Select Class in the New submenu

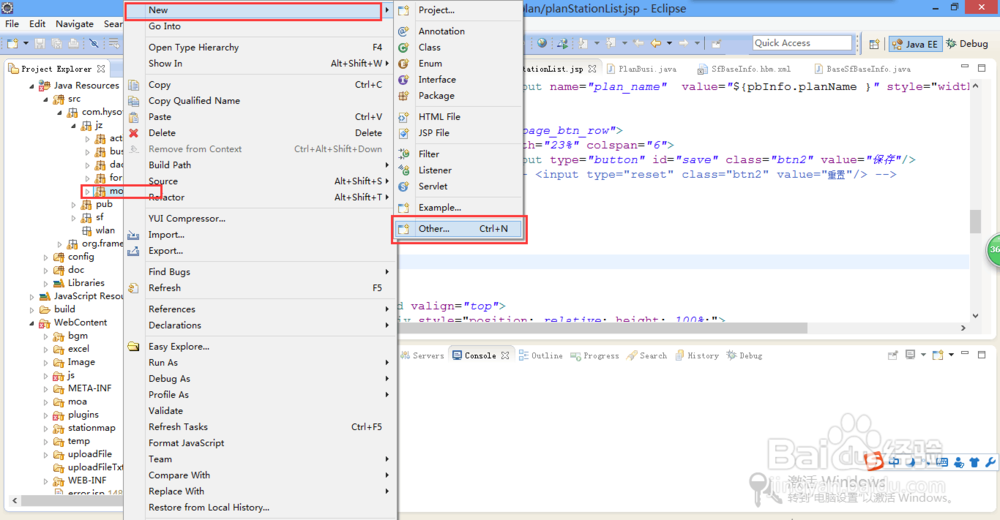[x=429, y=47]
